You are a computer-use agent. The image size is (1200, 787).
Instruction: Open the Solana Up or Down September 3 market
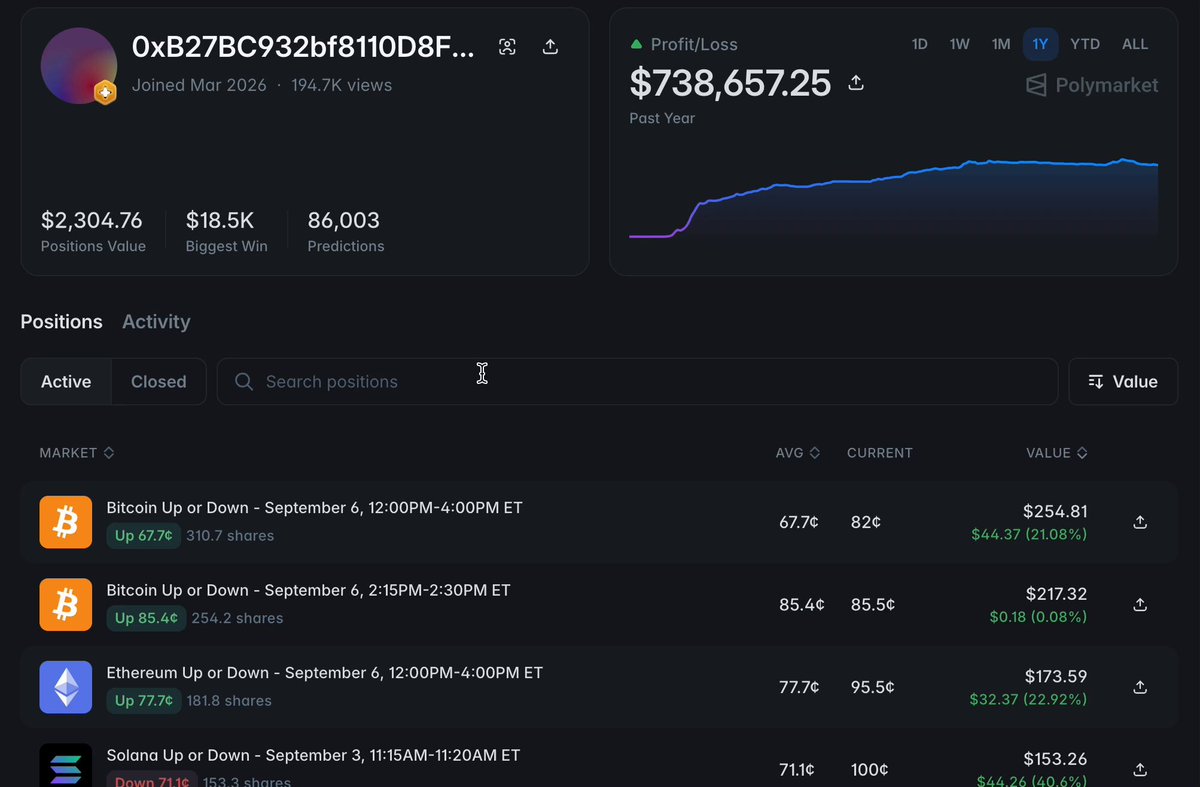click(x=313, y=755)
